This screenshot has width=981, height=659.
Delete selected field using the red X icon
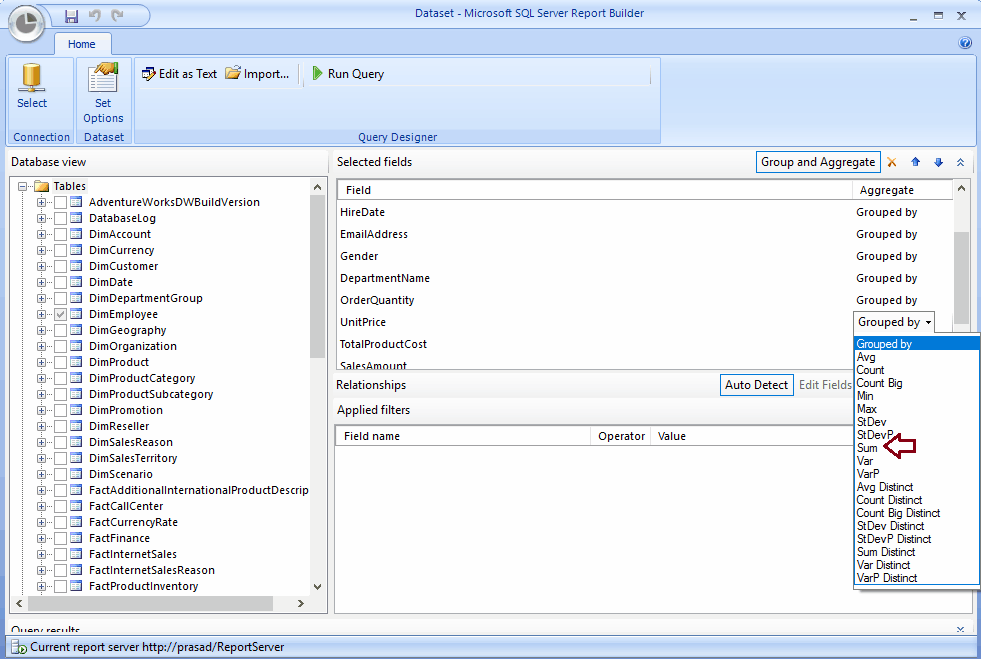tap(891, 161)
